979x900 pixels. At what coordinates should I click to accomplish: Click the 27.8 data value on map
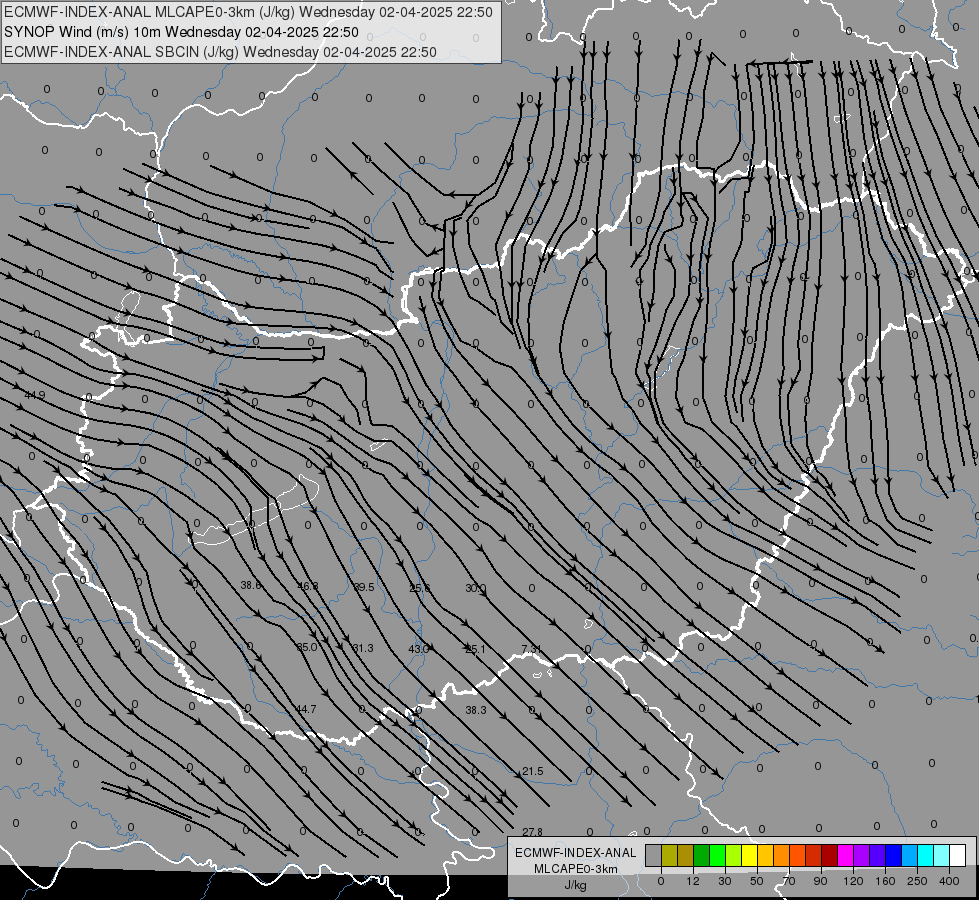tap(533, 832)
